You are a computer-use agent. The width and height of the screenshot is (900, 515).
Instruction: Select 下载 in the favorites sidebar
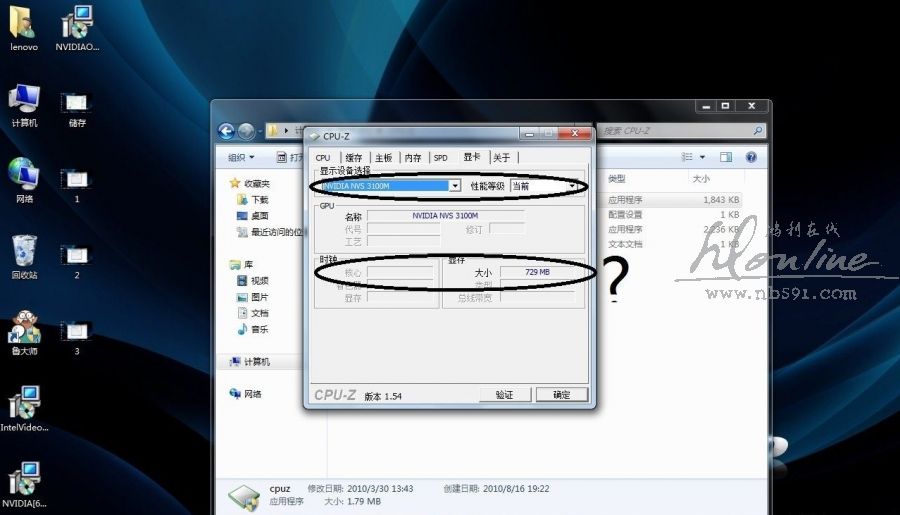[259, 200]
